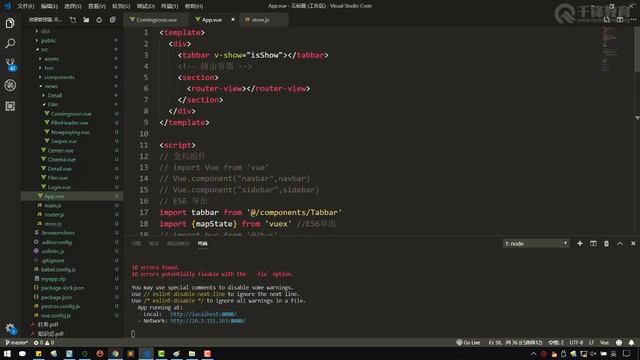Open the terminal selector dropdown showing node
The height and width of the screenshot is (360, 640).
click(536, 244)
